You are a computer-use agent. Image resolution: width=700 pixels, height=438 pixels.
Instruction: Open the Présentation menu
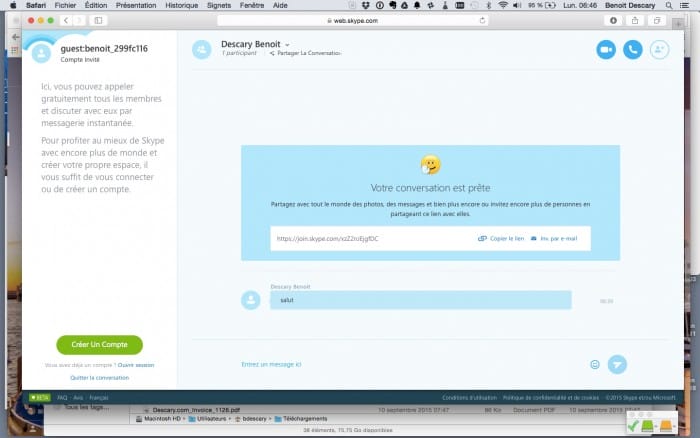tap(136, 5)
